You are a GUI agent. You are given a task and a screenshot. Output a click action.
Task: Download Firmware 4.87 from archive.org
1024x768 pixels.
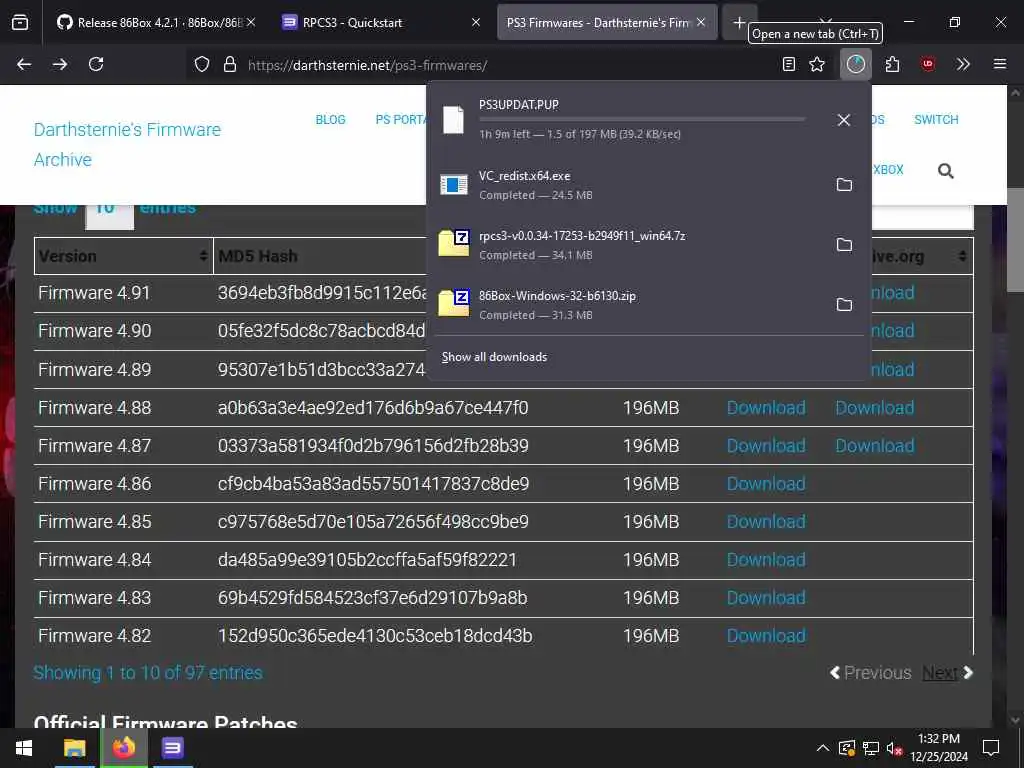tap(874, 446)
